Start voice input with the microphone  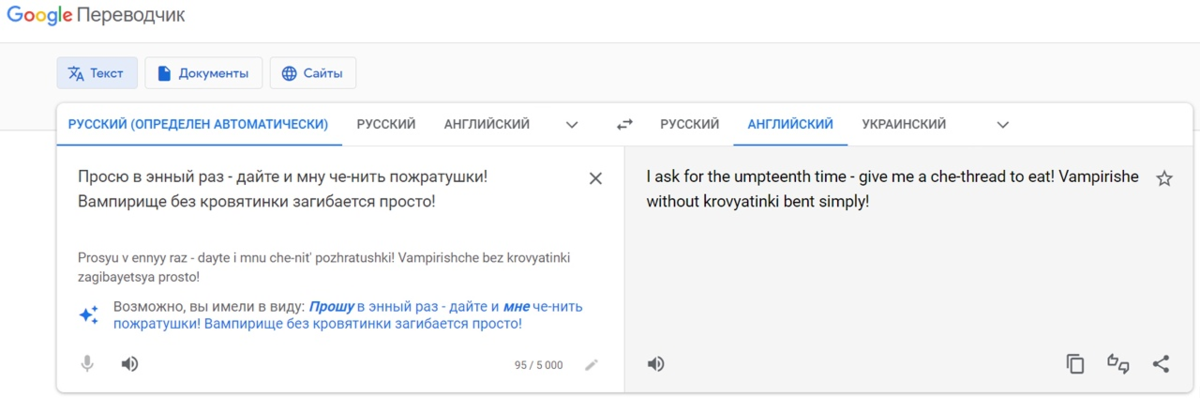pyautogui.click(x=88, y=364)
